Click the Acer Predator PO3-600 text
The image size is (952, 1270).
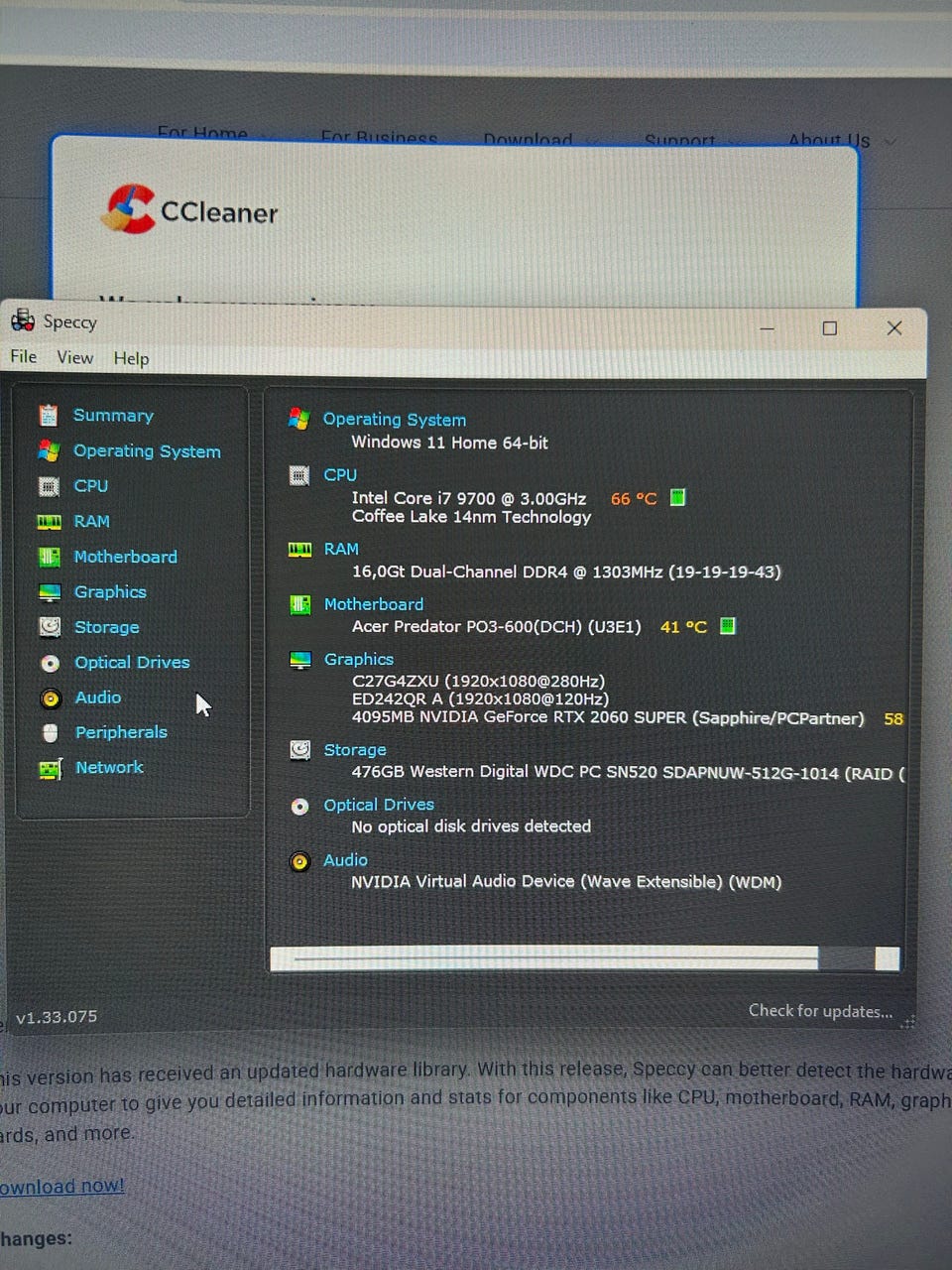pos(497,627)
